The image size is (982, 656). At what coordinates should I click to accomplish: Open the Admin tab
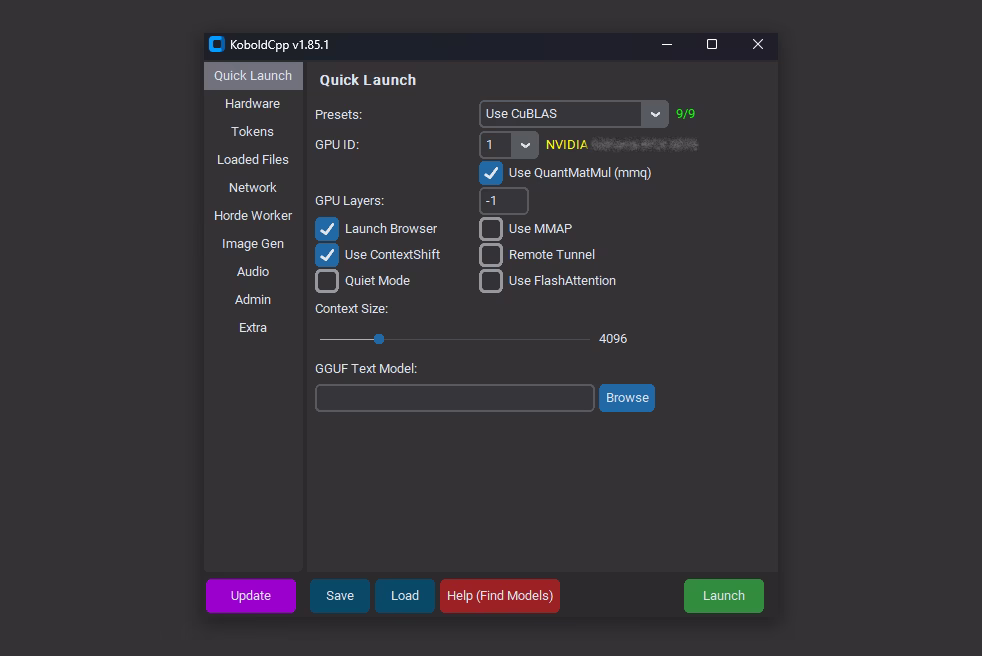click(252, 299)
